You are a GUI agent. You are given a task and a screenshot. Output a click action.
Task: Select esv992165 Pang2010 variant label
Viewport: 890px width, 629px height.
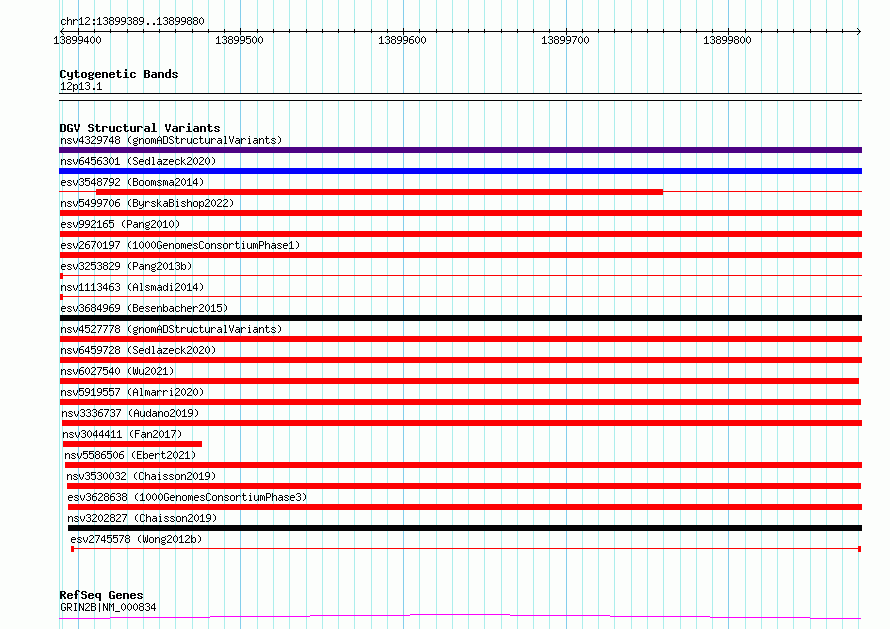click(120, 224)
